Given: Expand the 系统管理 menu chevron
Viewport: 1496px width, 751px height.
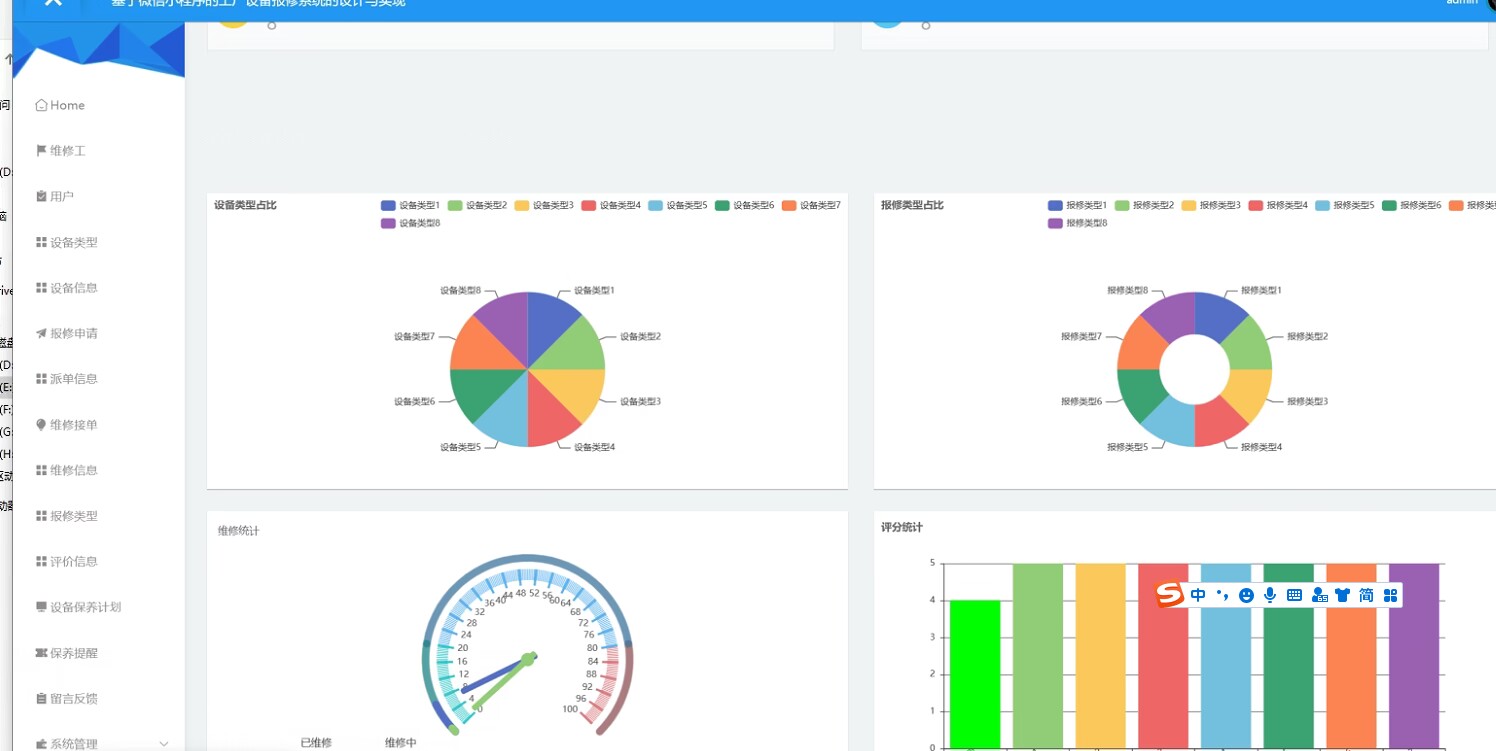Looking at the screenshot, I should (x=164, y=743).
